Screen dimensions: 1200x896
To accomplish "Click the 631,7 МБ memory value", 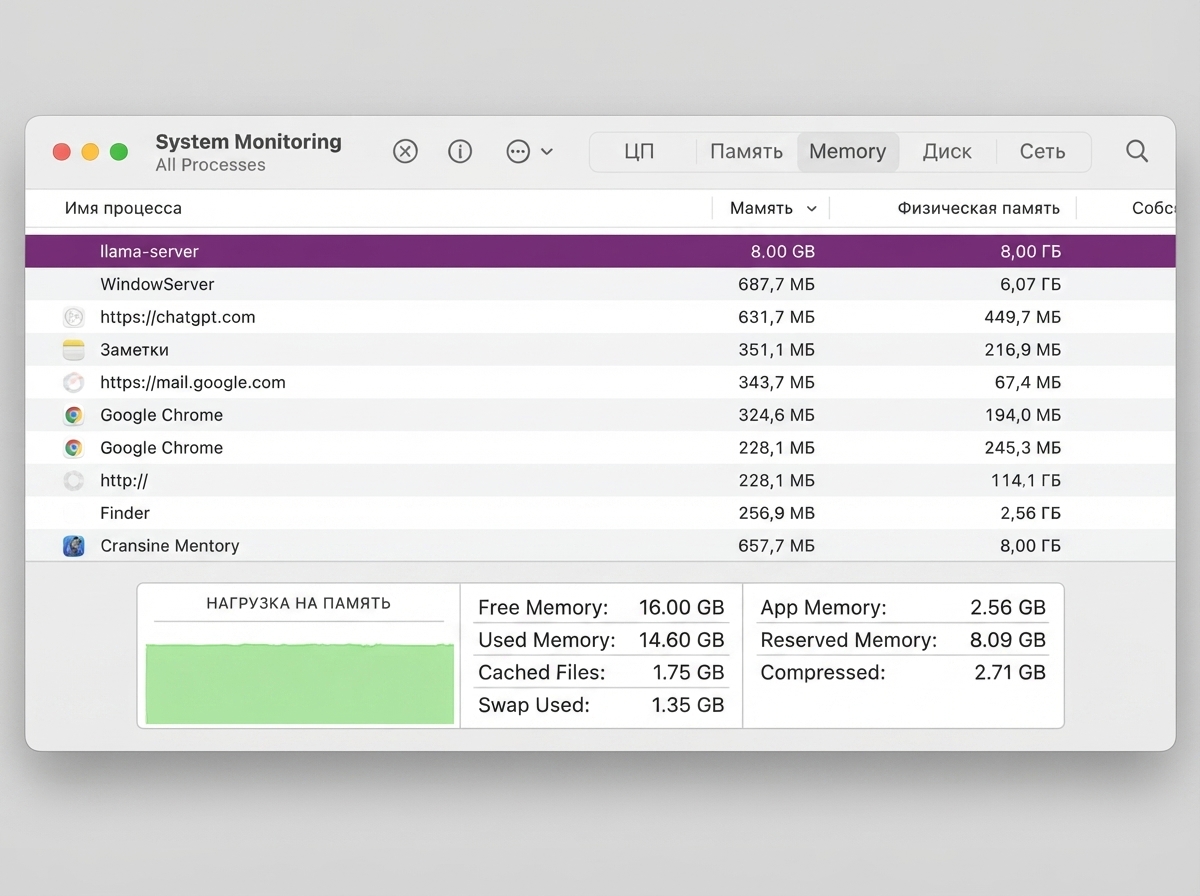I will (776, 317).
